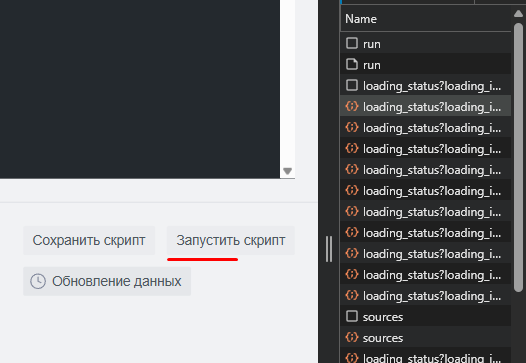Click the network list scrollbar up arrow
Screen dimensions: 526x363
(x=518, y=13)
